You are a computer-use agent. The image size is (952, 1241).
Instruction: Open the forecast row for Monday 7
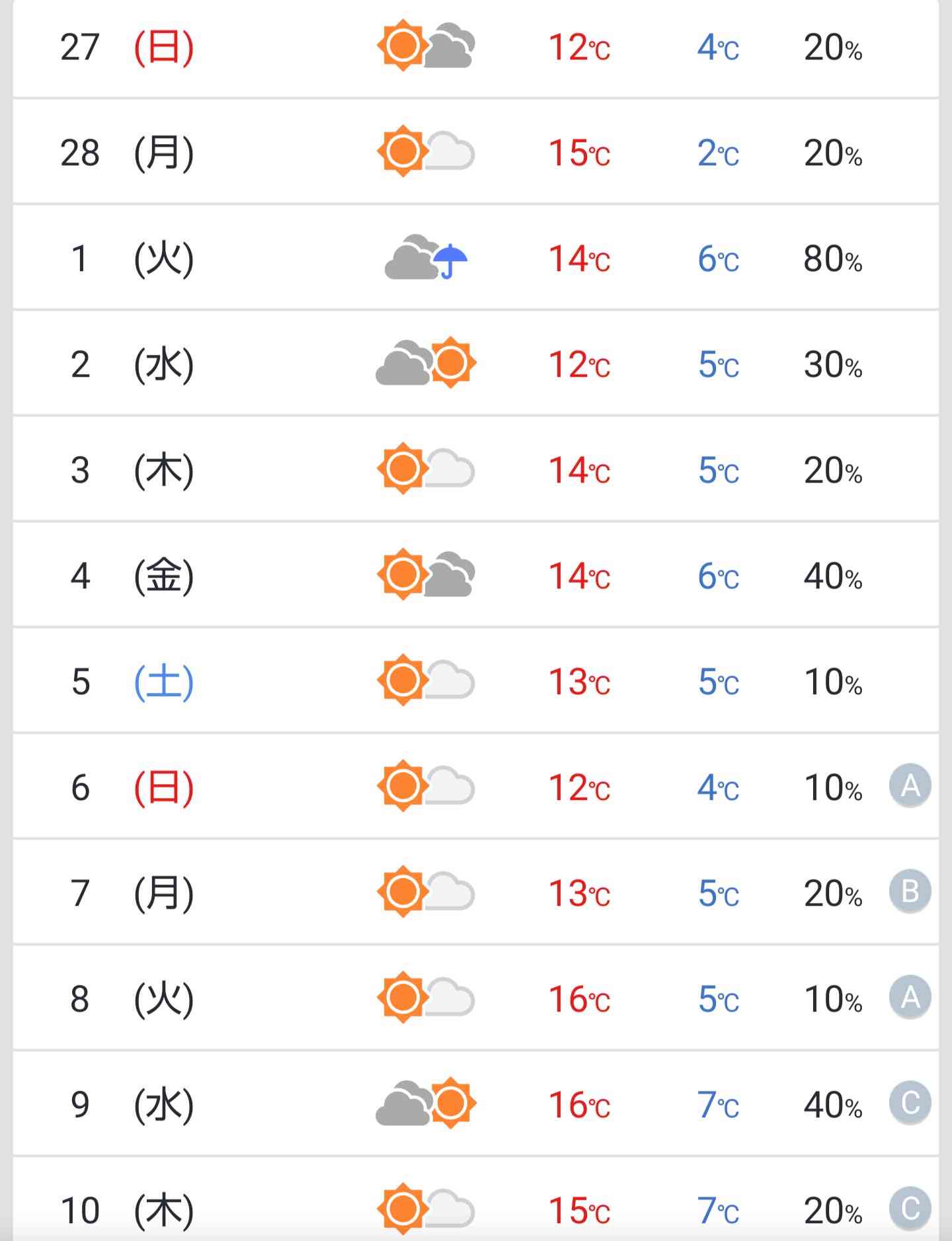[476, 892]
